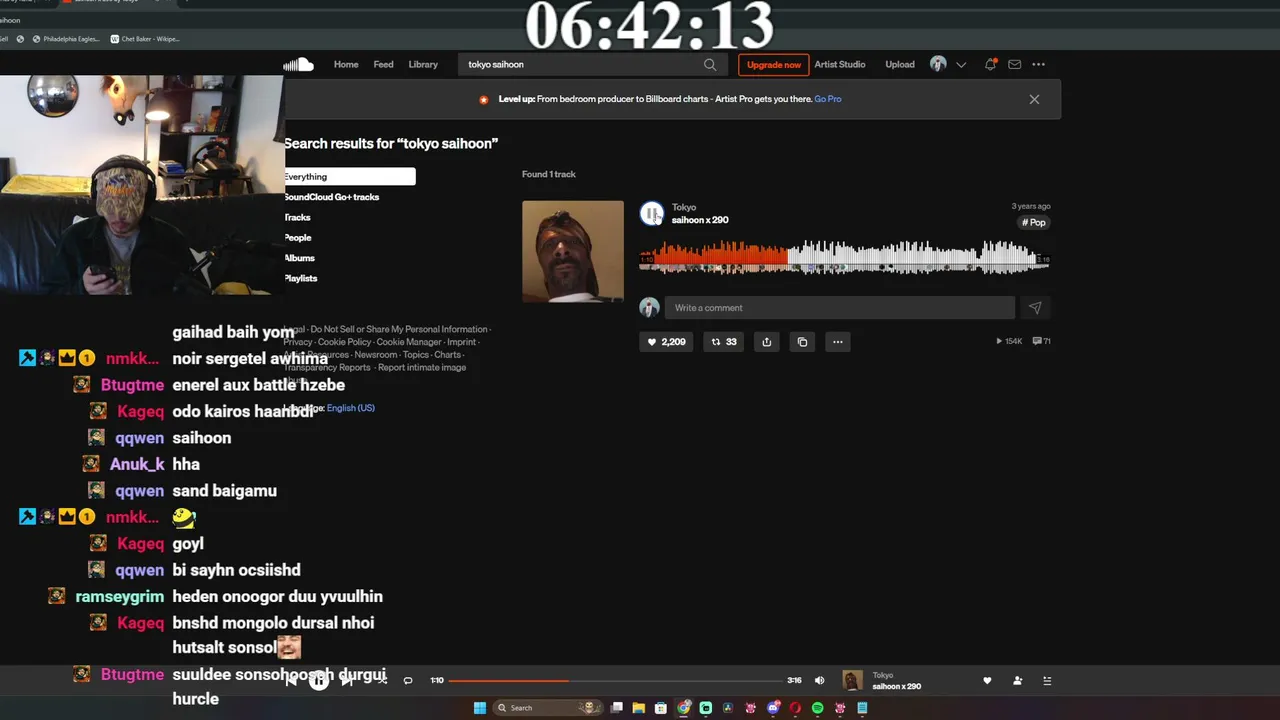Open the Feed page
Screen dimensions: 1280x720
pyautogui.click(x=383, y=64)
